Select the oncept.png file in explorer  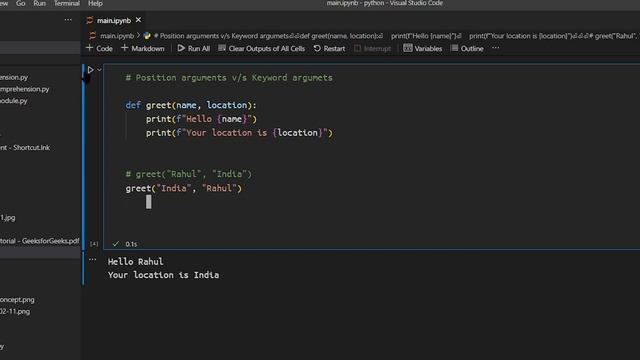pyautogui.click(x=17, y=300)
